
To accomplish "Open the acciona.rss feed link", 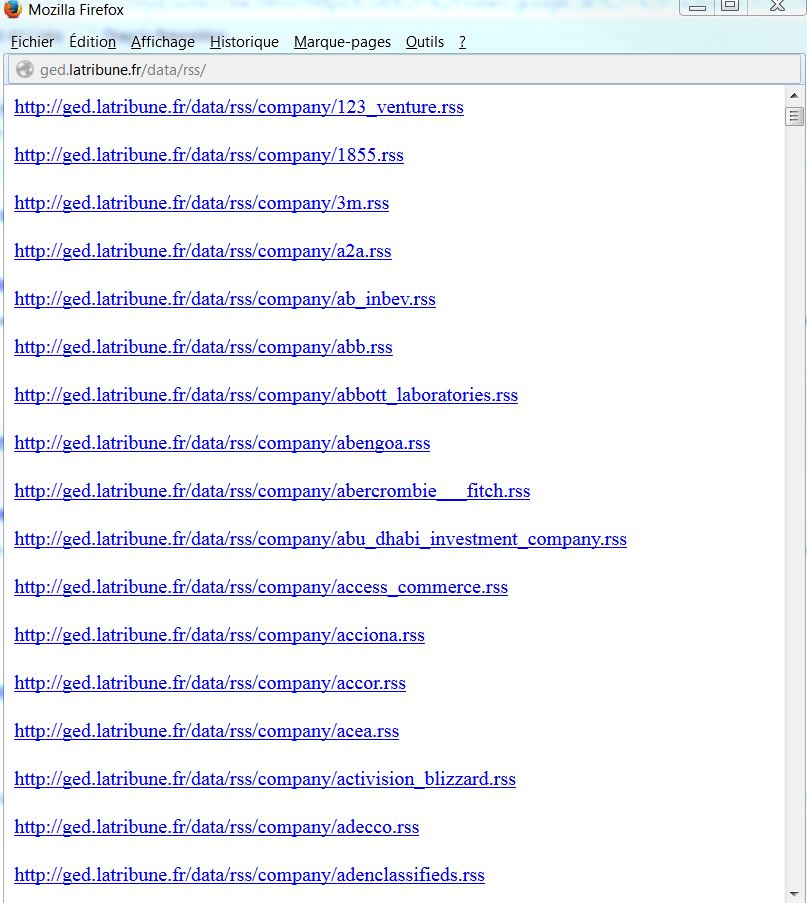I will pyautogui.click(x=219, y=635).
